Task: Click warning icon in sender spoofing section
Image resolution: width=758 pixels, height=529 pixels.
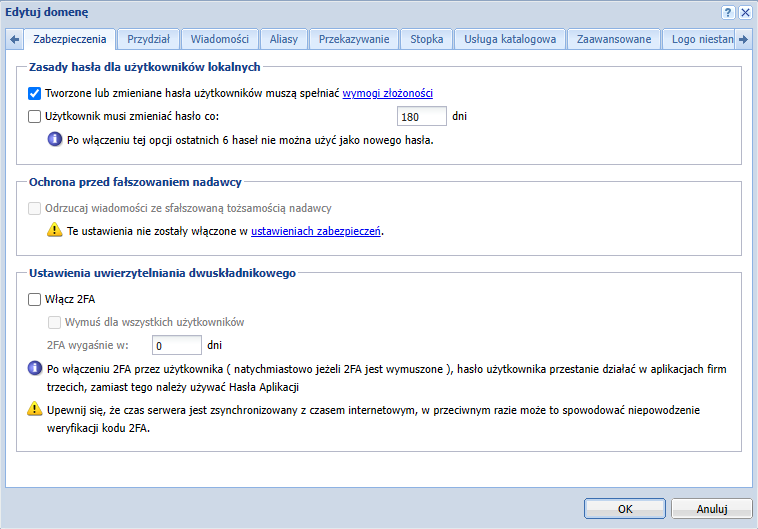Action: coord(56,230)
